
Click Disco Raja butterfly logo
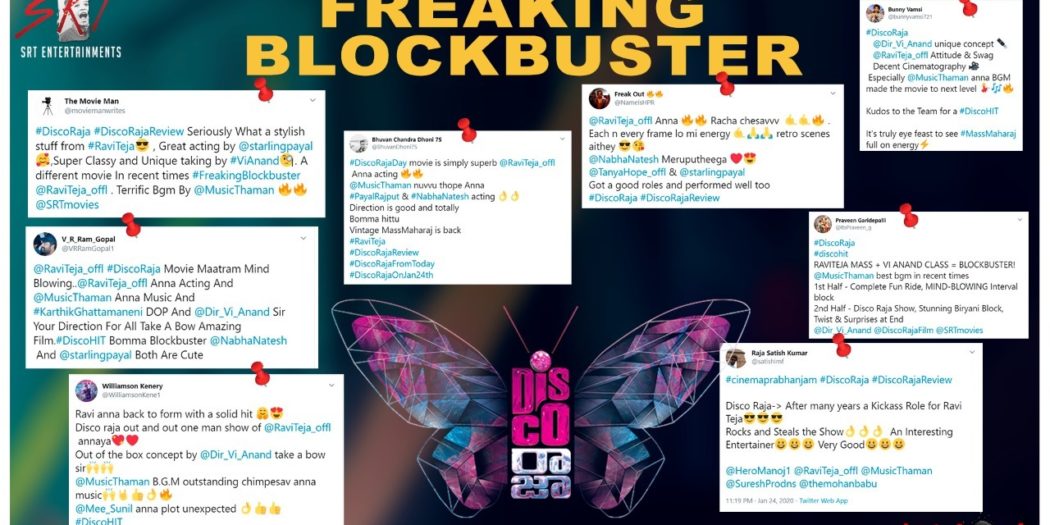coord(540,400)
